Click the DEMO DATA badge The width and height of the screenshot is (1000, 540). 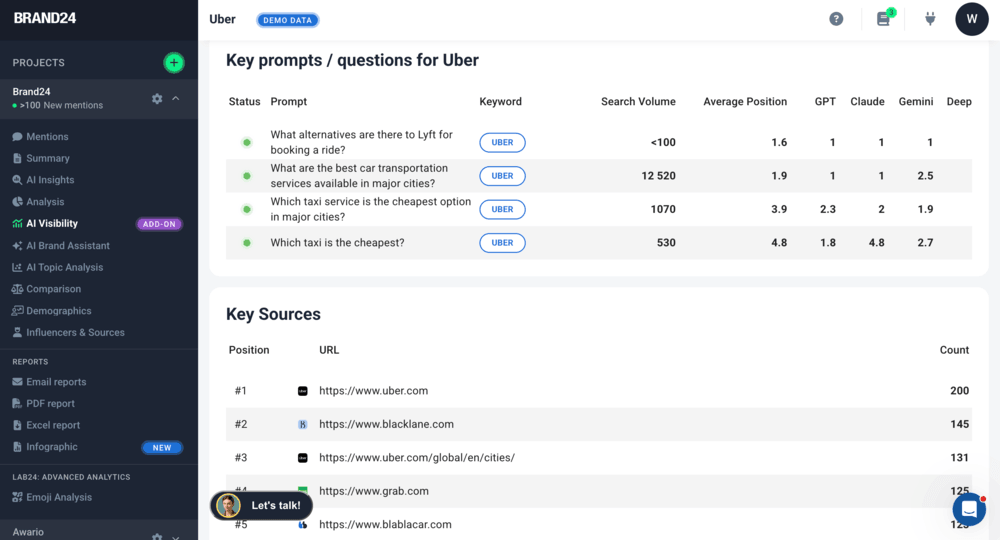288,20
